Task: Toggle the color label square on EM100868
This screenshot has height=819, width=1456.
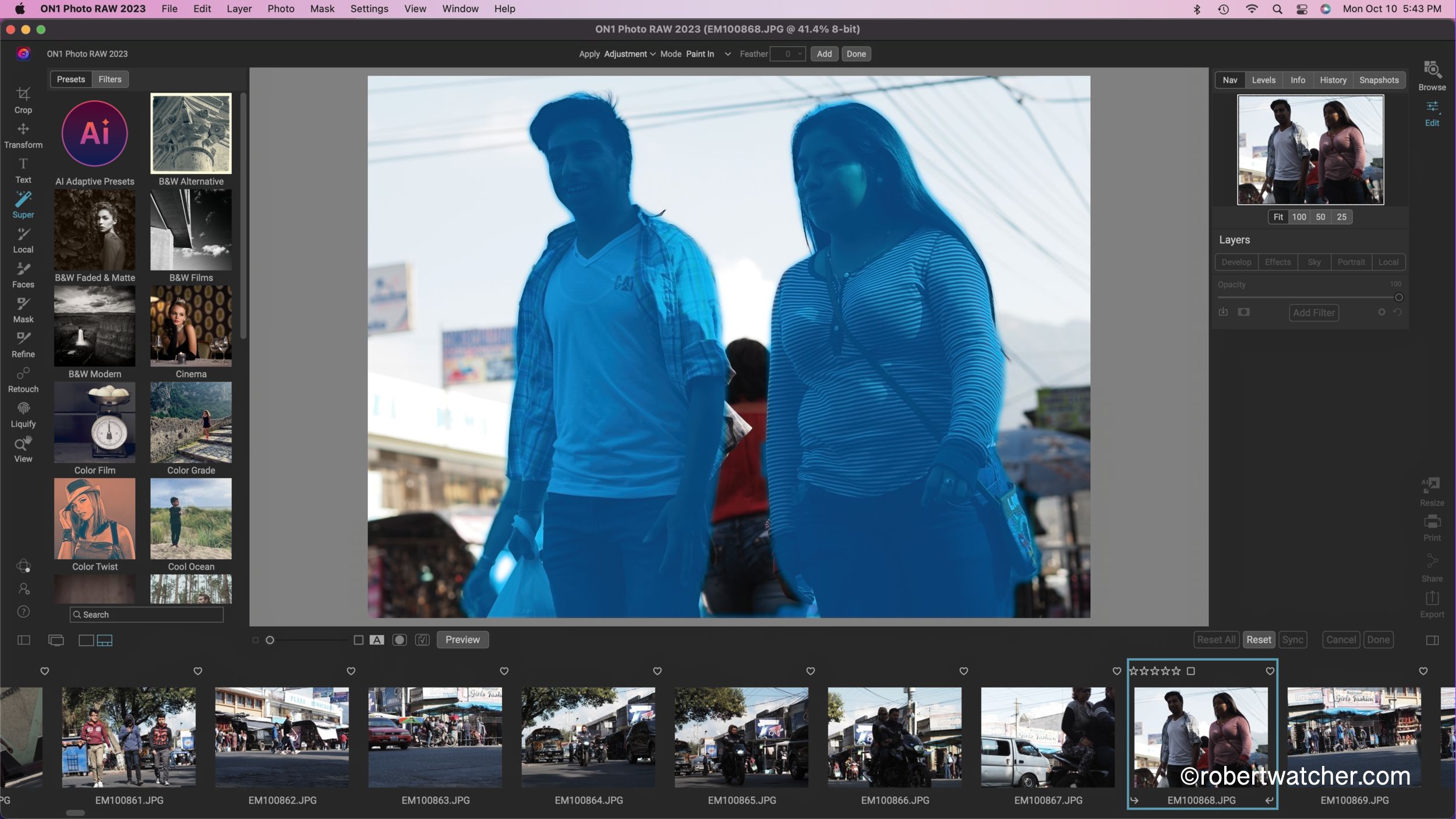Action: pos(1191,671)
